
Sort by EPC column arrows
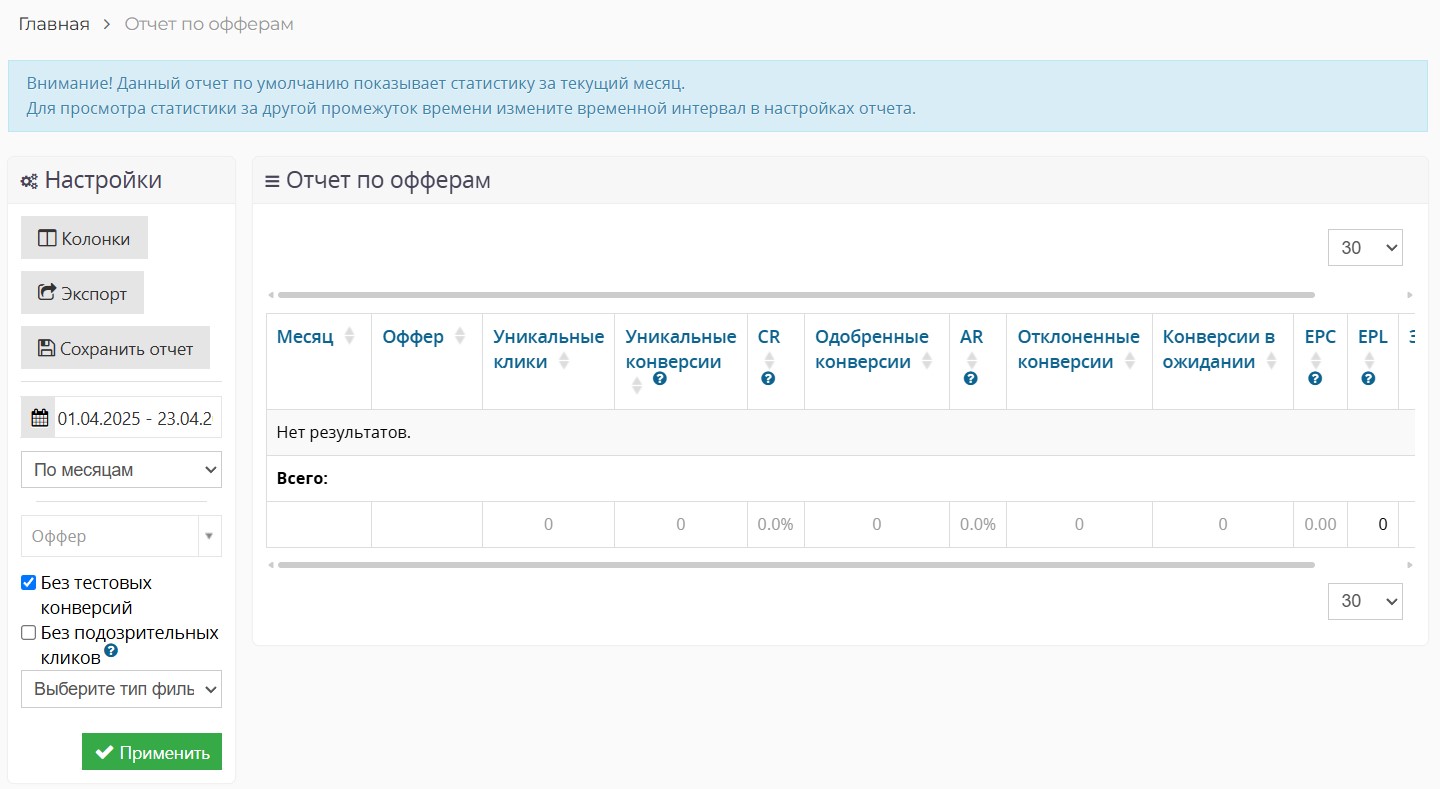click(x=1316, y=361)
